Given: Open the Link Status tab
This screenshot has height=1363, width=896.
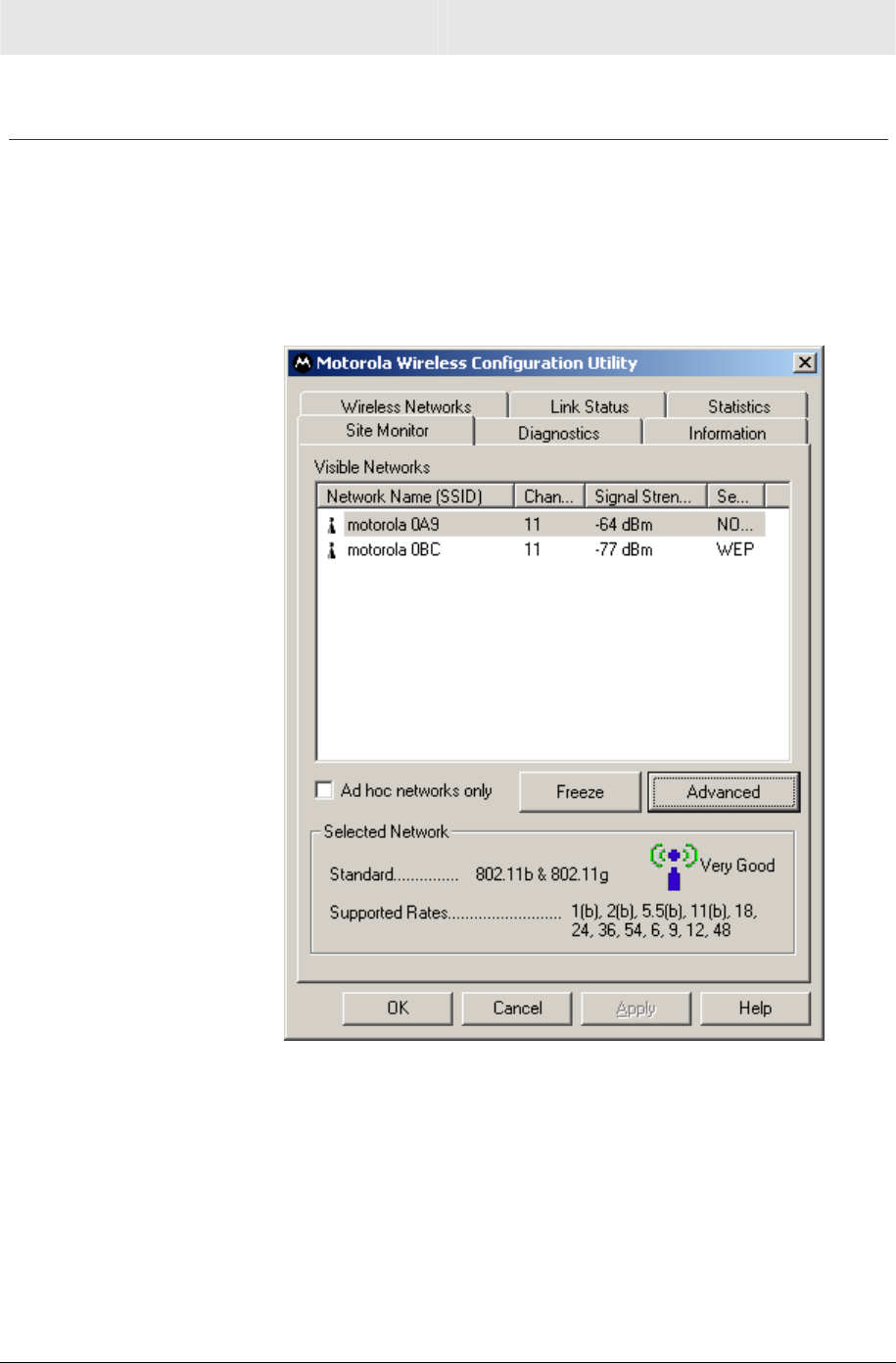Looking at the screenshot, I should [x=589, y=405].
